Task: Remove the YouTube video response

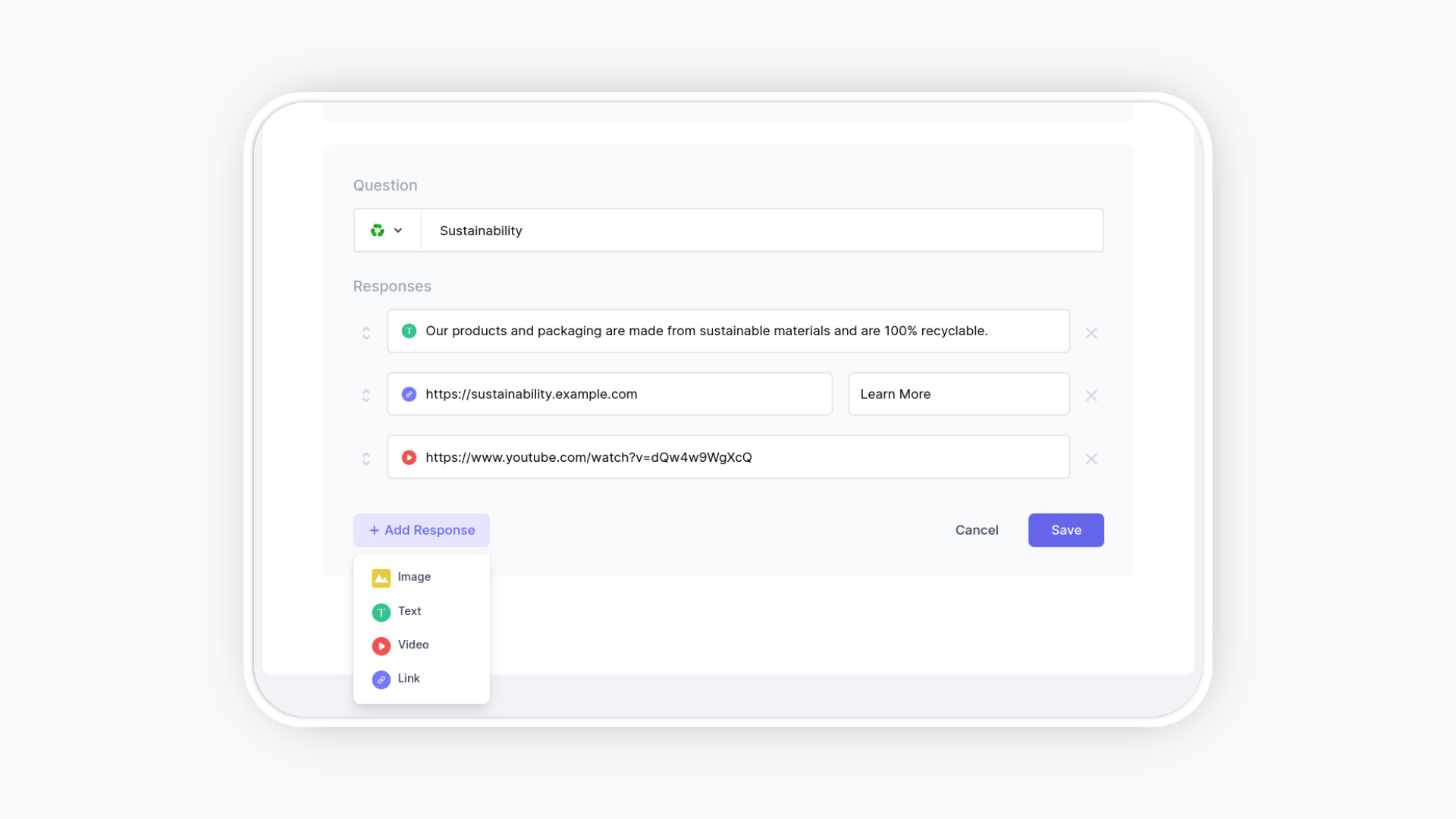Action: click(1091, 459)
